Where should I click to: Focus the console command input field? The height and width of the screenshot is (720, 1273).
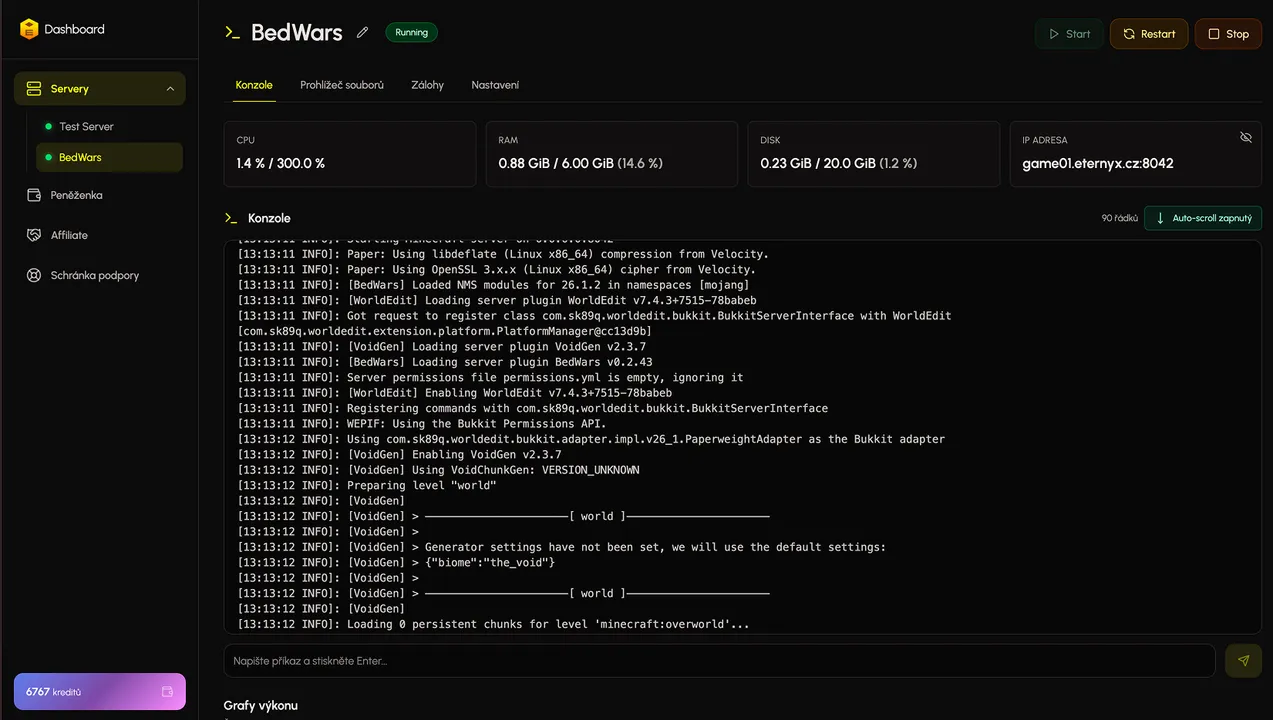click(719, 661)
